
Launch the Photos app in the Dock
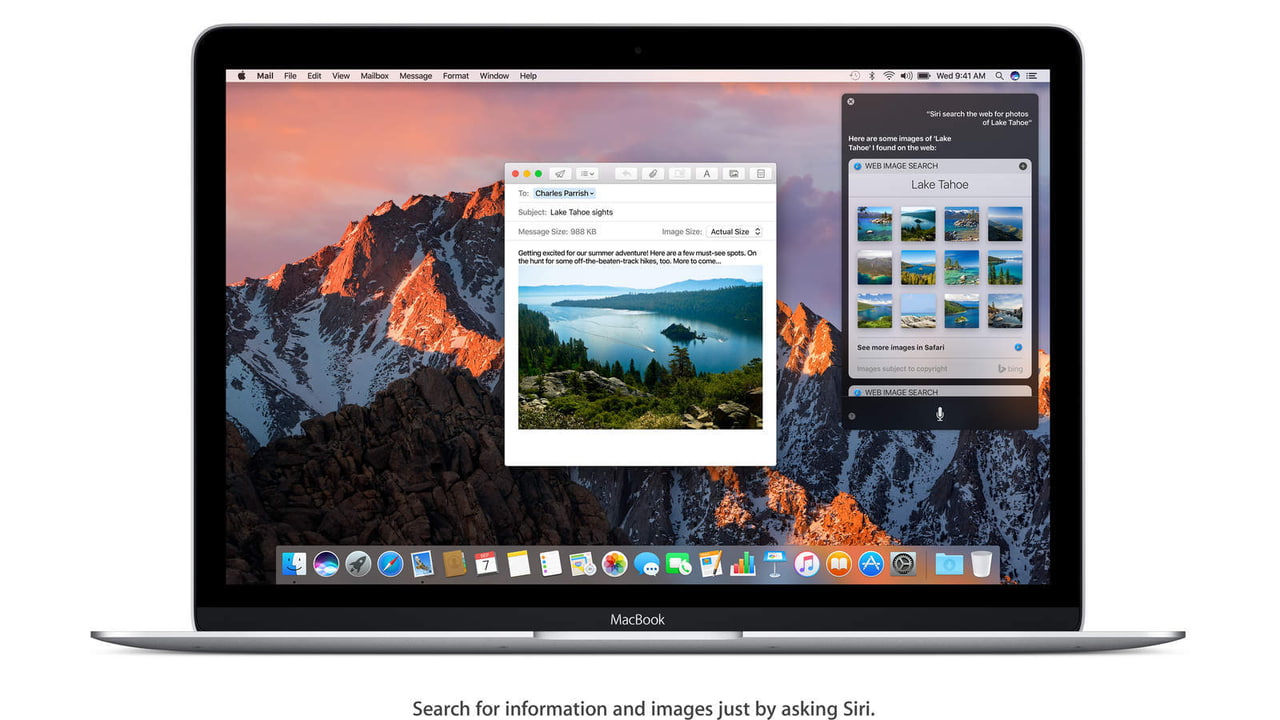[614, 564]
